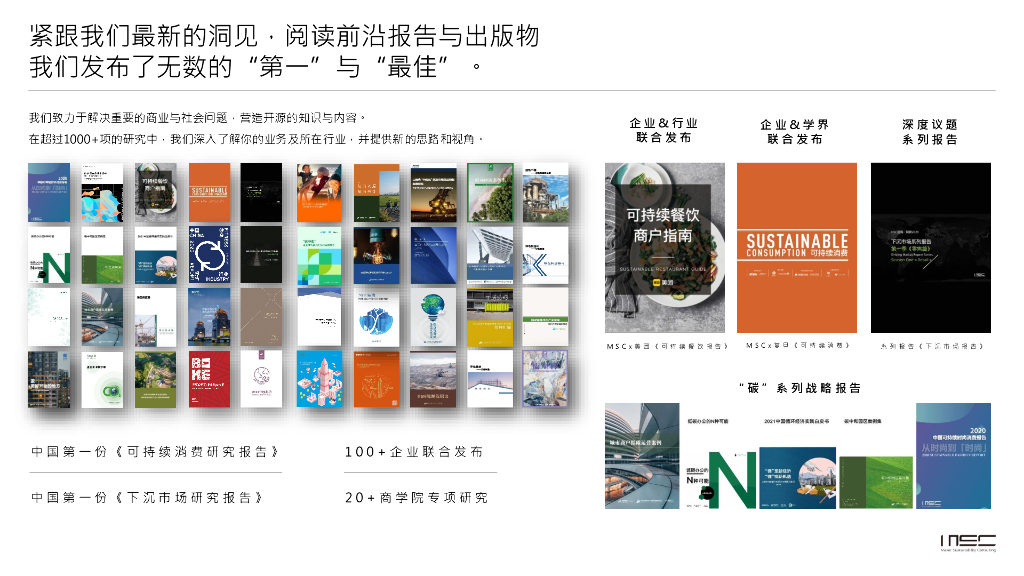Image resolution: width=1024 pixels, height=576 pixels.
Task: Select 中国第一份《下沉市场研究报告》text
Action: coord(150,495)
